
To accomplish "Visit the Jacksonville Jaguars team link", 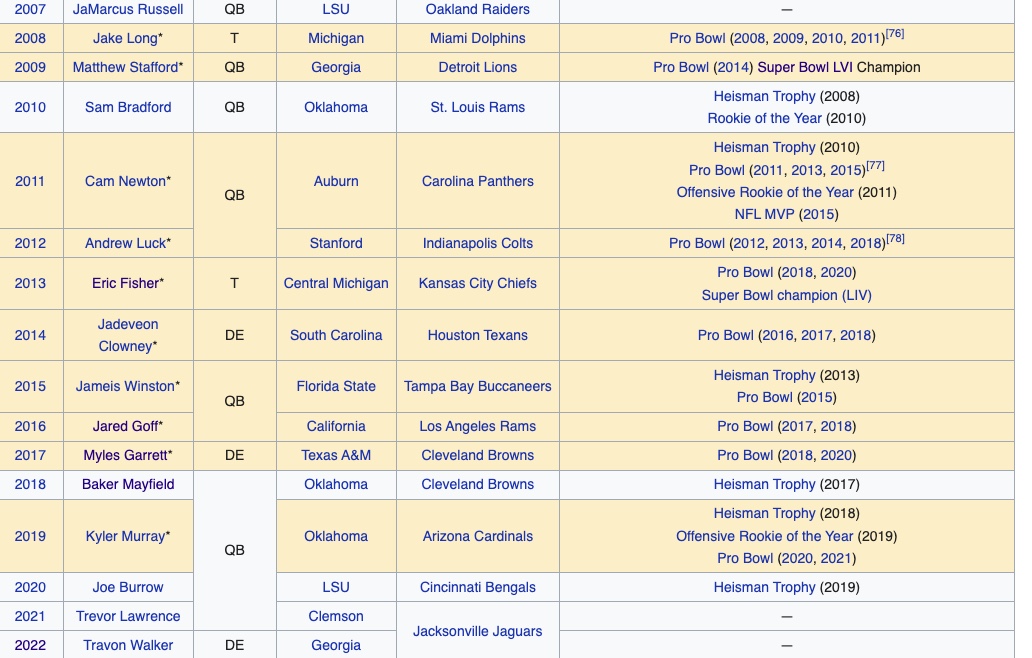I will click(477, 630).
